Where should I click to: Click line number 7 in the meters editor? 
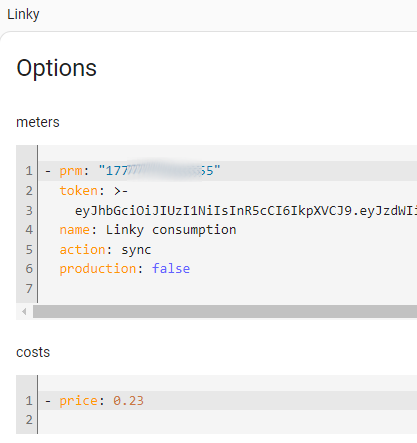(x=29, y=289)
